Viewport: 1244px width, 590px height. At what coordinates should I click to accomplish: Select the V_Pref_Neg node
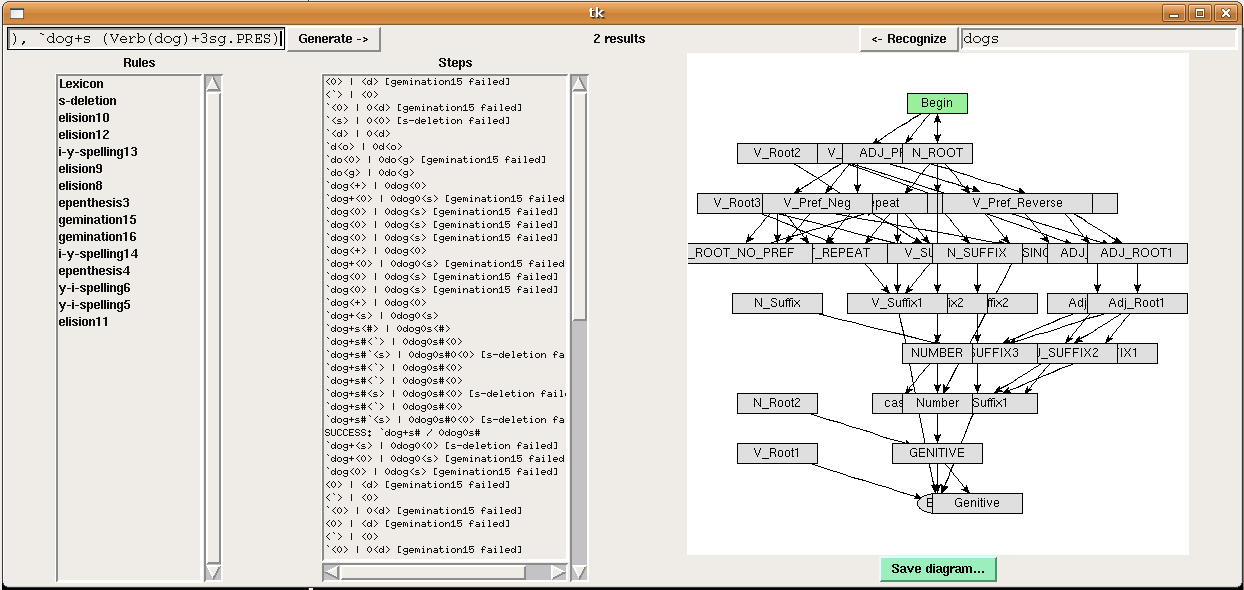coord(817,203)
